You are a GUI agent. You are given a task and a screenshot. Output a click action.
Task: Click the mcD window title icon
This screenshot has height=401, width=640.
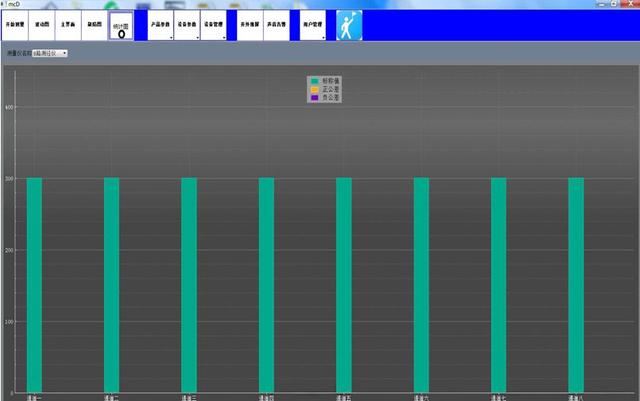[x=4, y=4]
